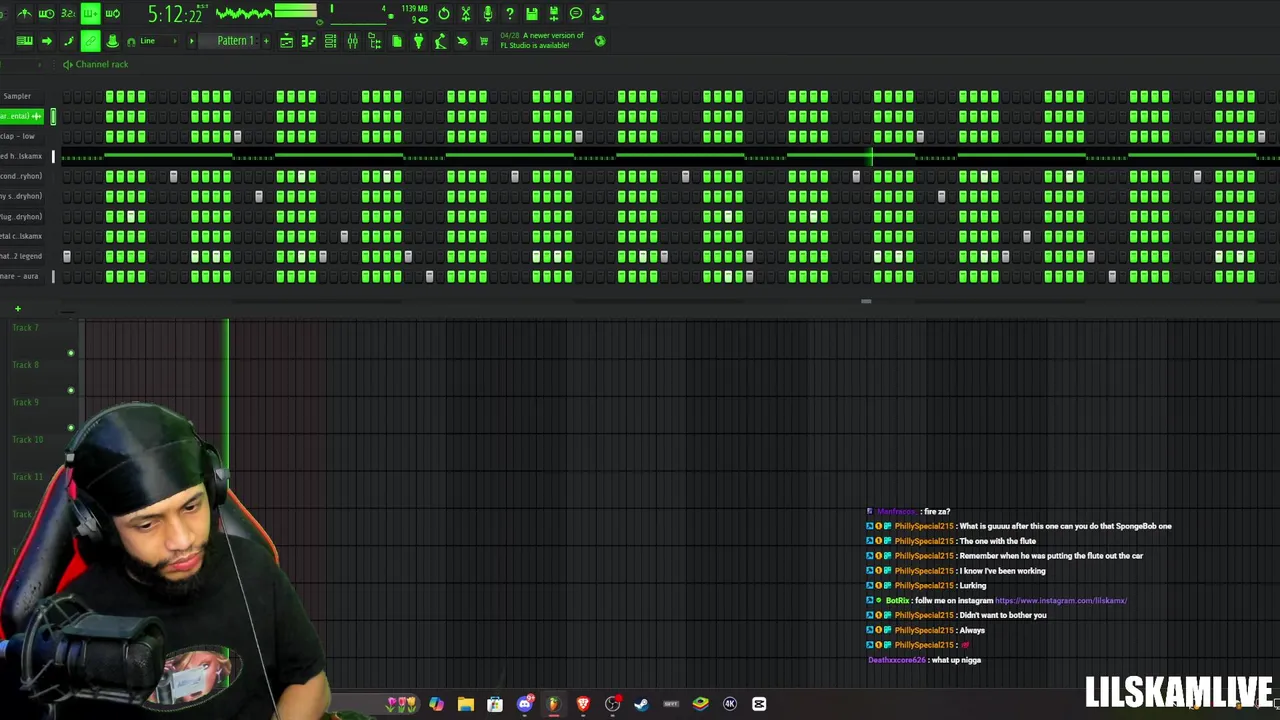Select Track 8 in playlist

[25, 365]
